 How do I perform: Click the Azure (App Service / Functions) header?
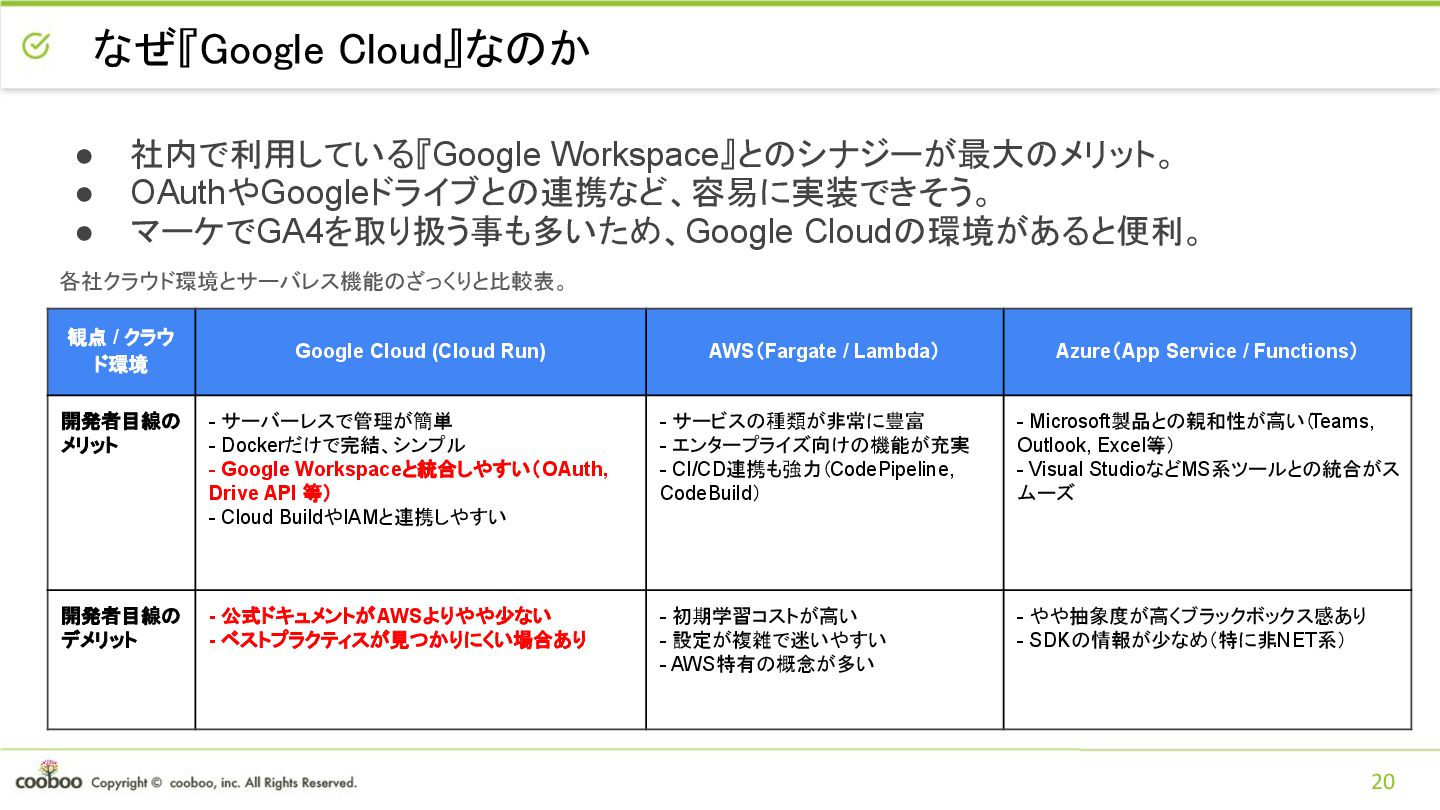click(x=1207, y=351)
